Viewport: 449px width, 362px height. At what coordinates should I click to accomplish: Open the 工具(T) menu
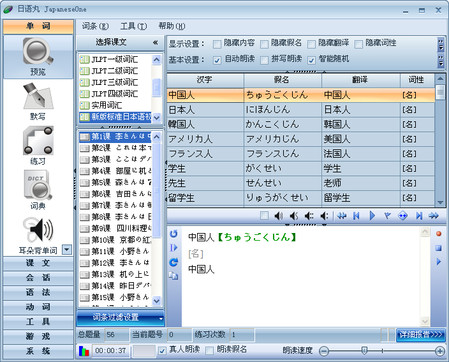(134, 26)
